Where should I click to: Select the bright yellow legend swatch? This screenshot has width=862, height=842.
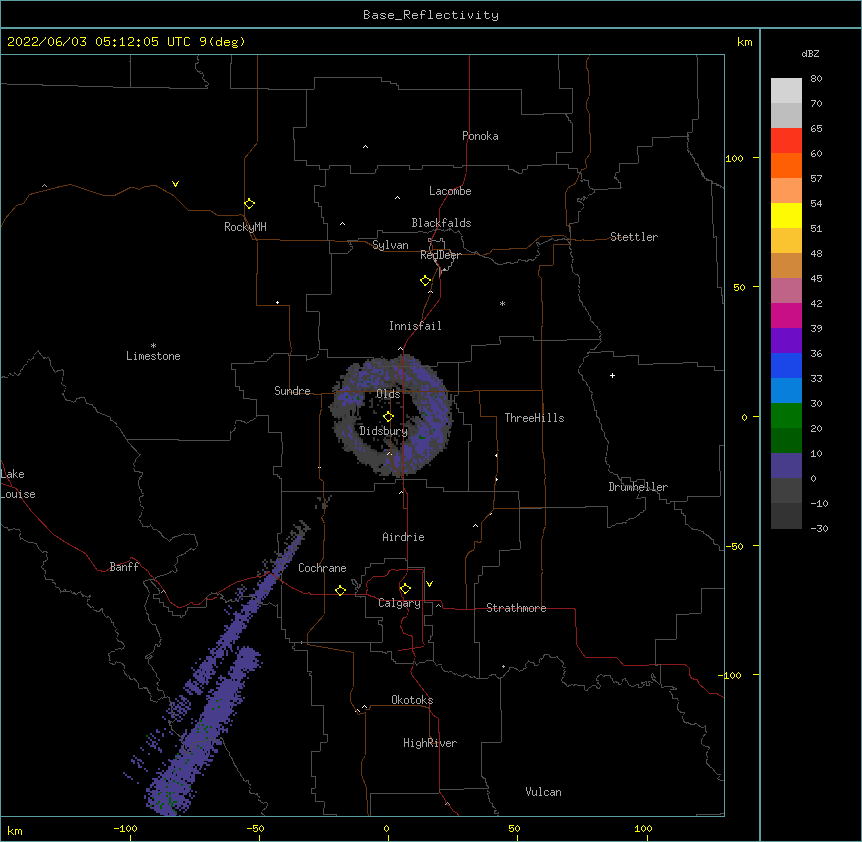pos(786,215)
